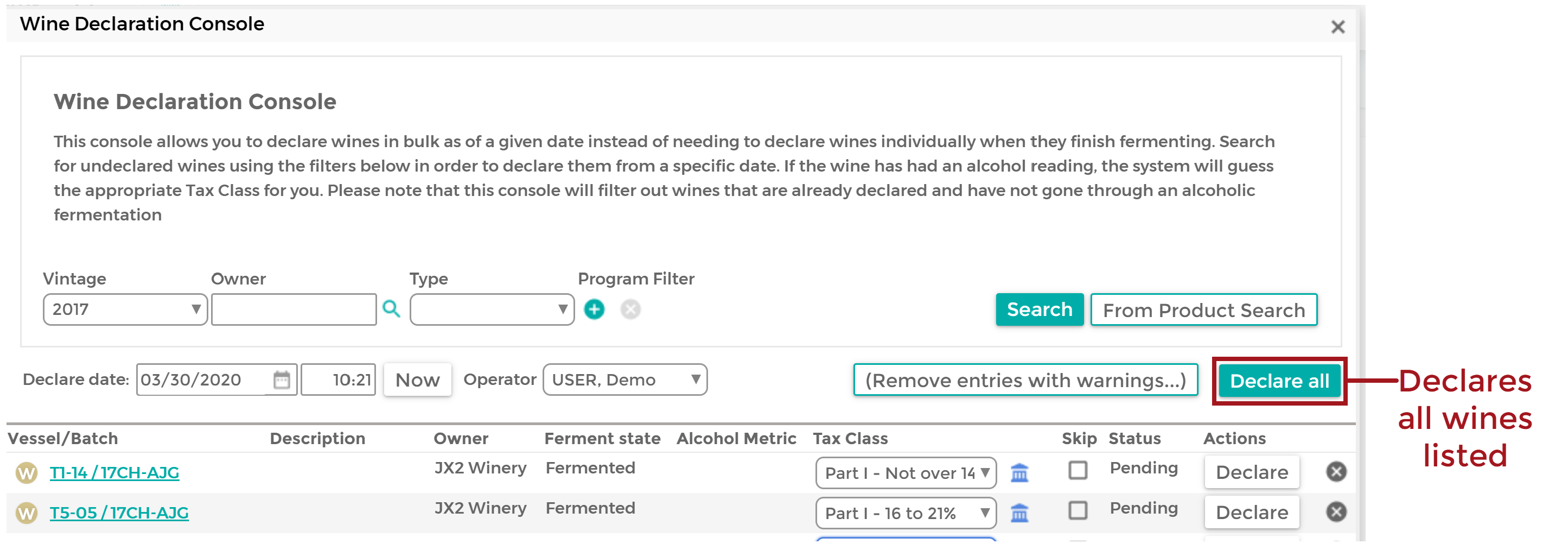
Task: Open the Vintage 2017 dropdown
Action: 125,309
